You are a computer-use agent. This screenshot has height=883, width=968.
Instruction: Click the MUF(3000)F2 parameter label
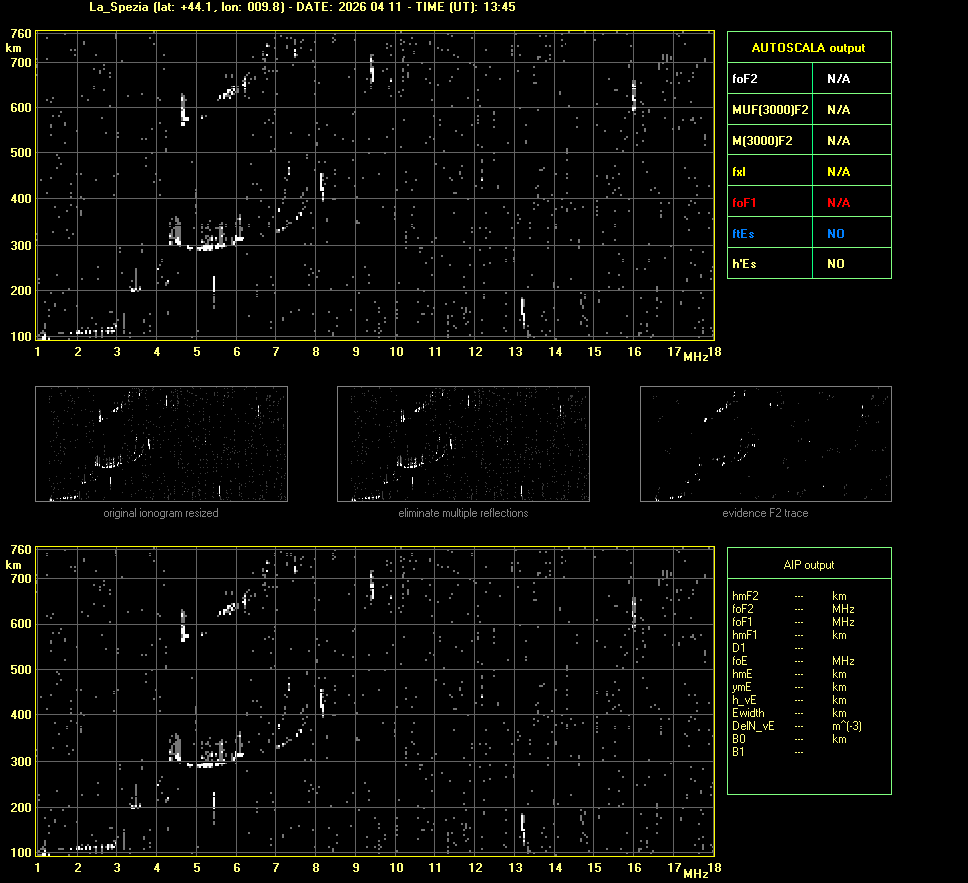click(770, 109)
